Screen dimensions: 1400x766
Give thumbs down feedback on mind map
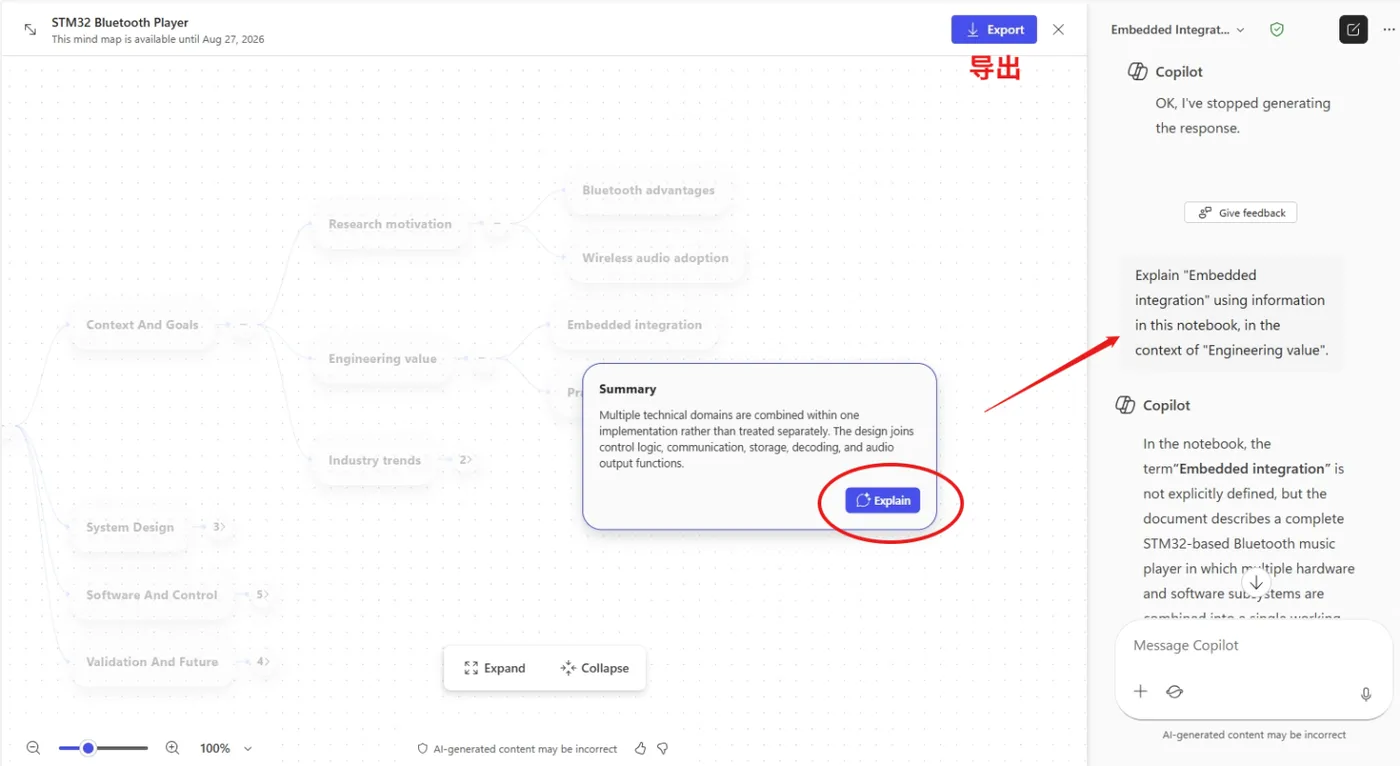point(662,748)
